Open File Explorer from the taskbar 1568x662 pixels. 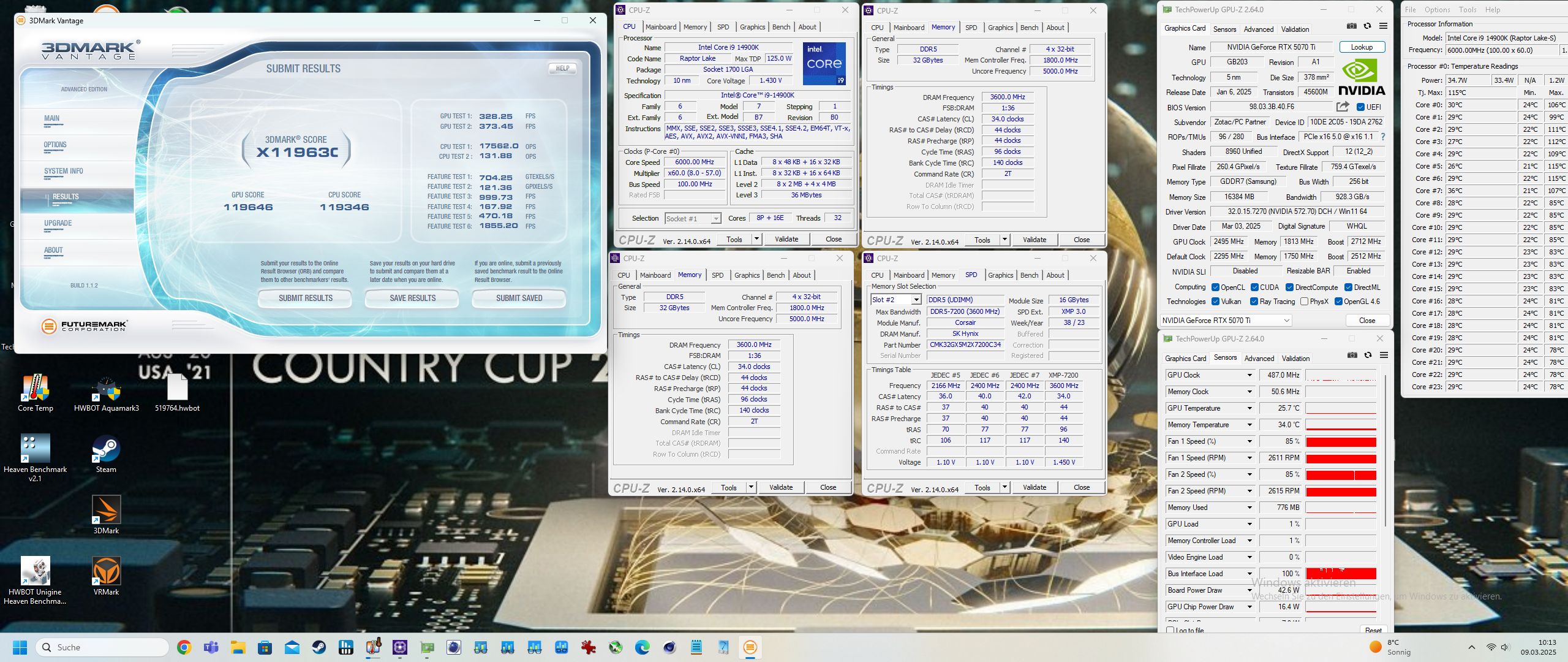pyautogui.click(x=238, y=647)
